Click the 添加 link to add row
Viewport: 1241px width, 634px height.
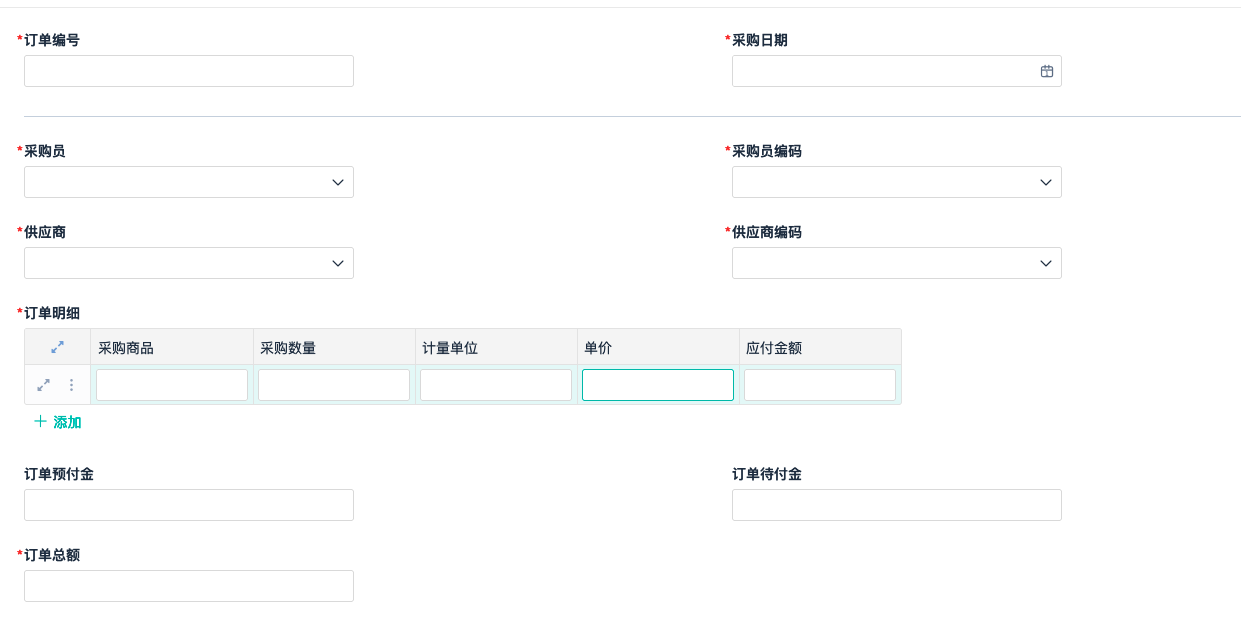67,422
